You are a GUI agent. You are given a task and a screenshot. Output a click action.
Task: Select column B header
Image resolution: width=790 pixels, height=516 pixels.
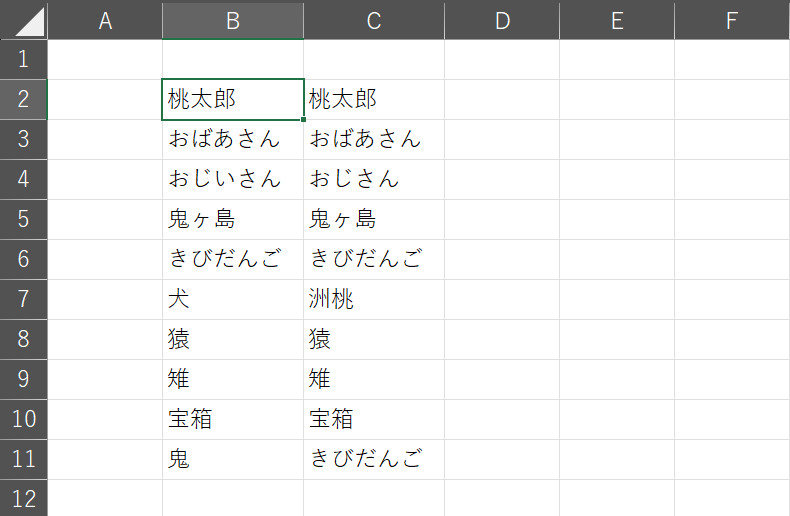pos(233,20)
